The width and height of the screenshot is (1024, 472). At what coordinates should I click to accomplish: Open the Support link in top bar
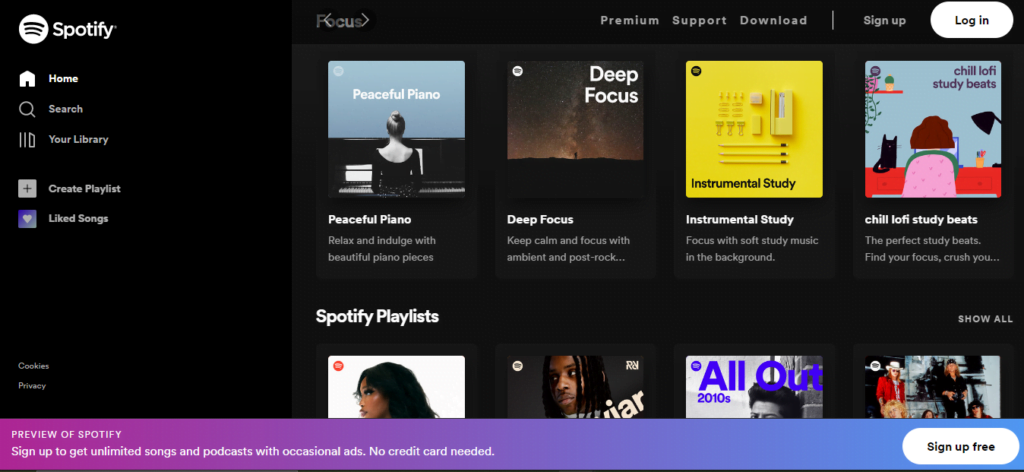point(699,20)
